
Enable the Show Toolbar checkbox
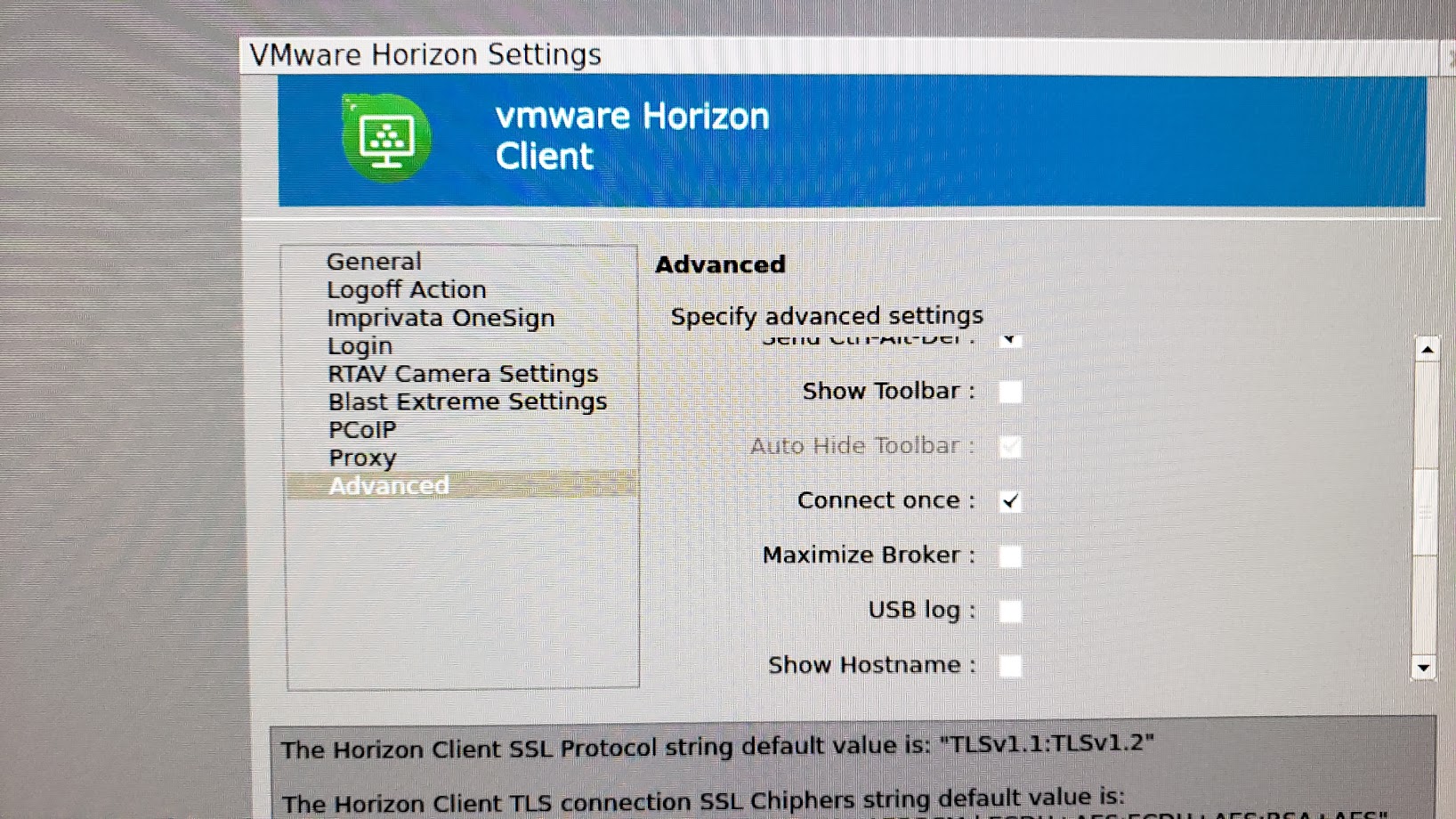point(1009,392)
